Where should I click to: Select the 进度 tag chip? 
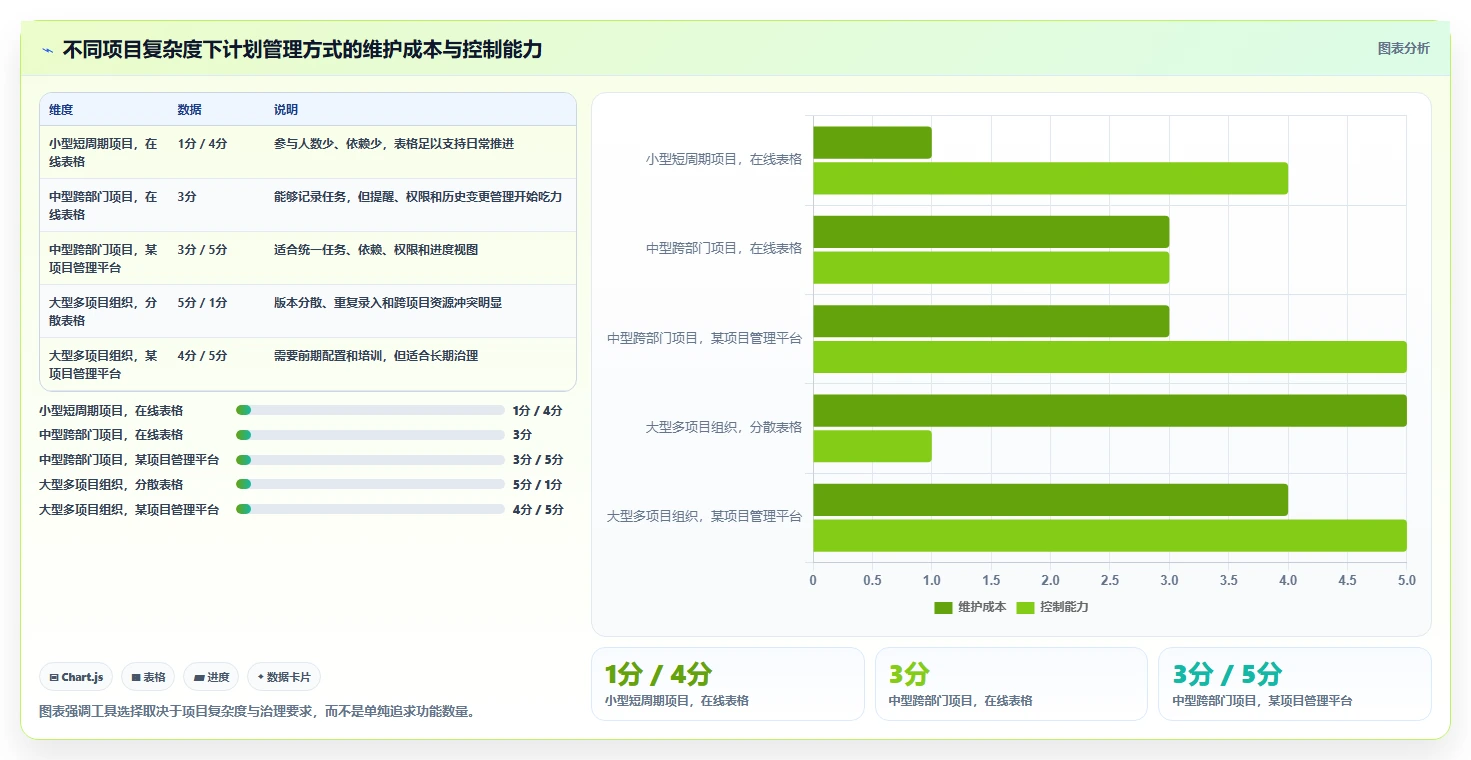pos(211,677)
